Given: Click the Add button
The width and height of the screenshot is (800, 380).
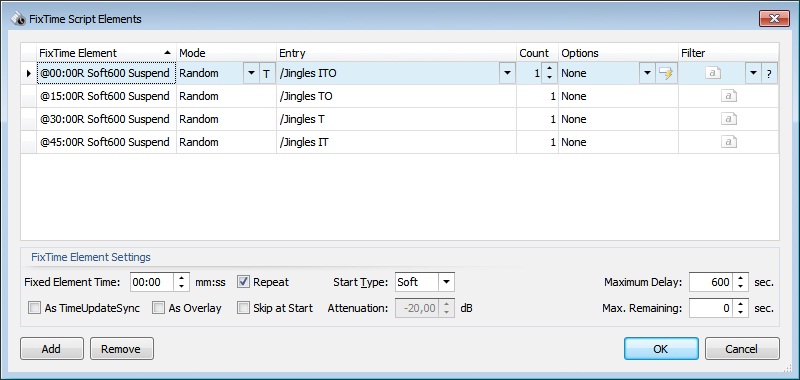Looking at the screenshot, I should [52, 349].
